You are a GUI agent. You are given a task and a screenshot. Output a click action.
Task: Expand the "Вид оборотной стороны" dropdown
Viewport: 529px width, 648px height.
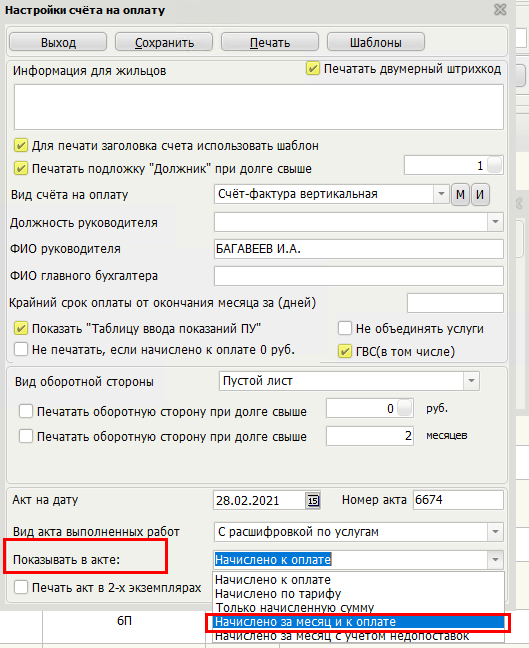pyautogui.click(x=471, y=381)
